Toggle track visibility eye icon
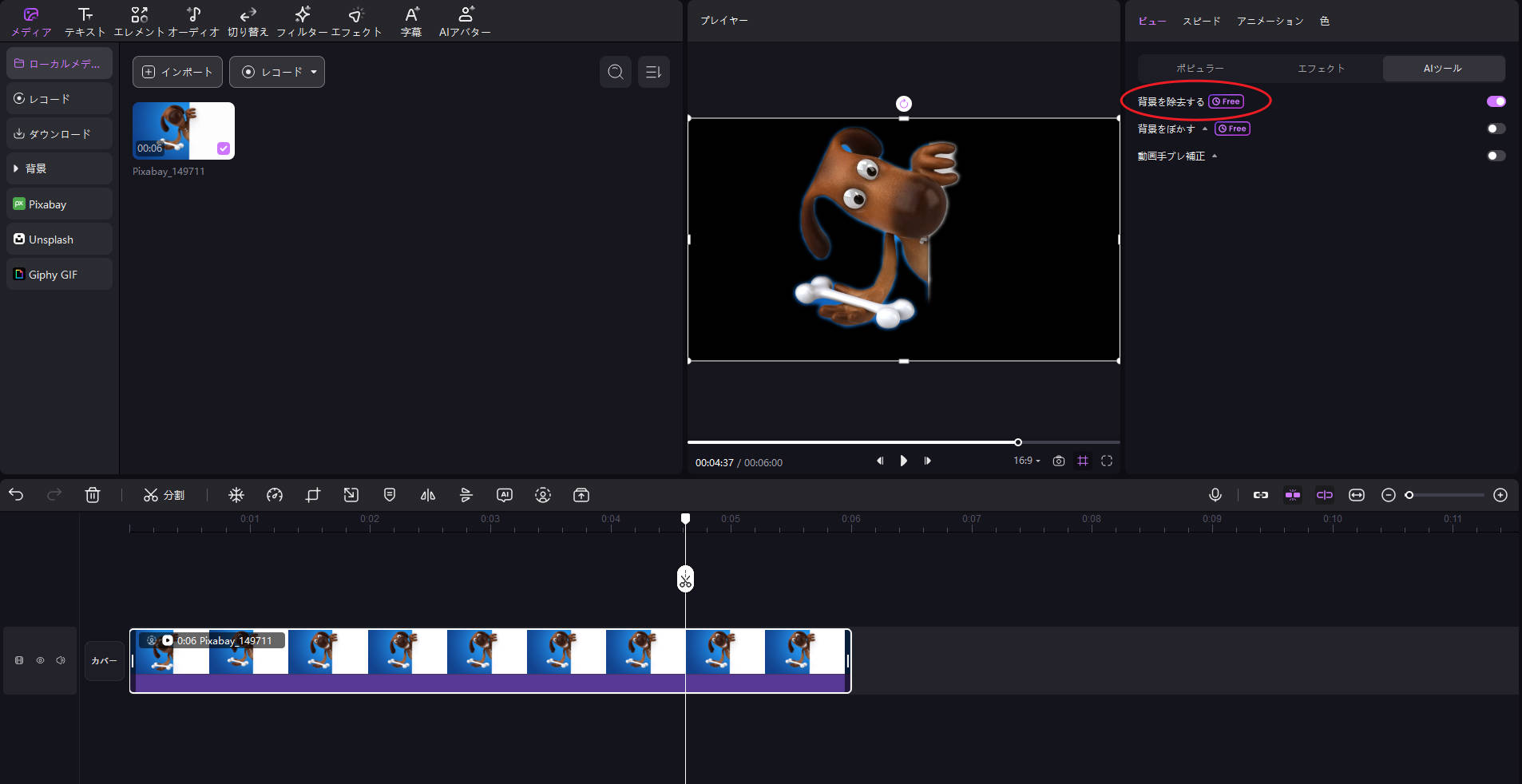 (40, 660)
